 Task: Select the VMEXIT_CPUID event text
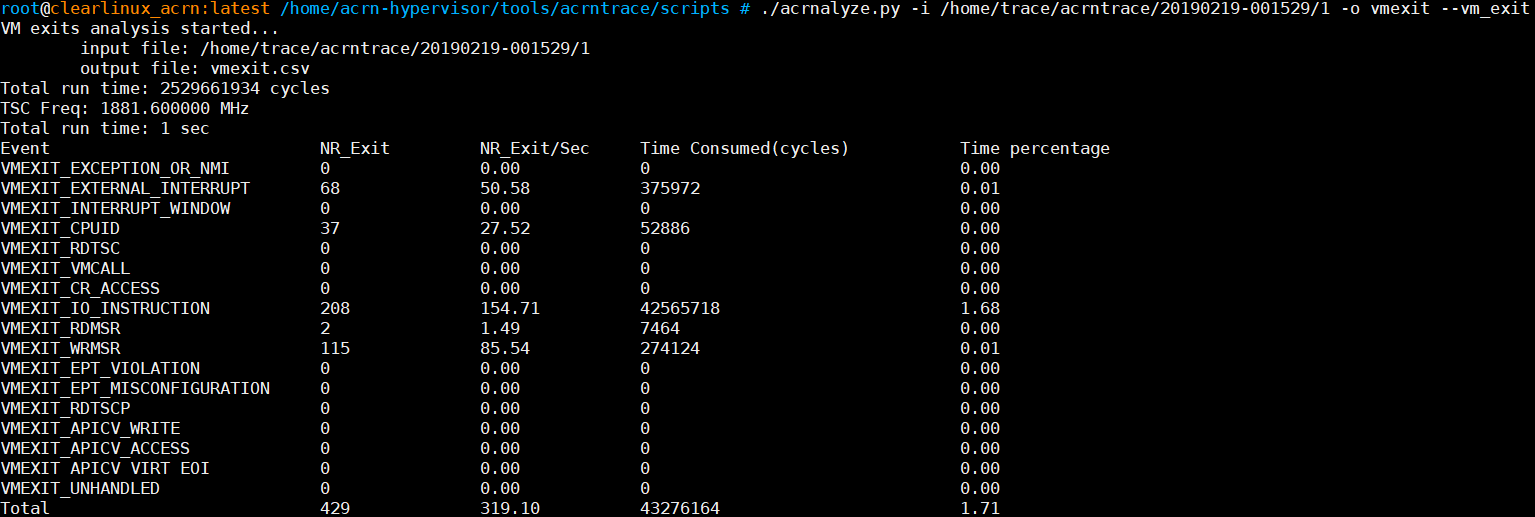(60, 228)
